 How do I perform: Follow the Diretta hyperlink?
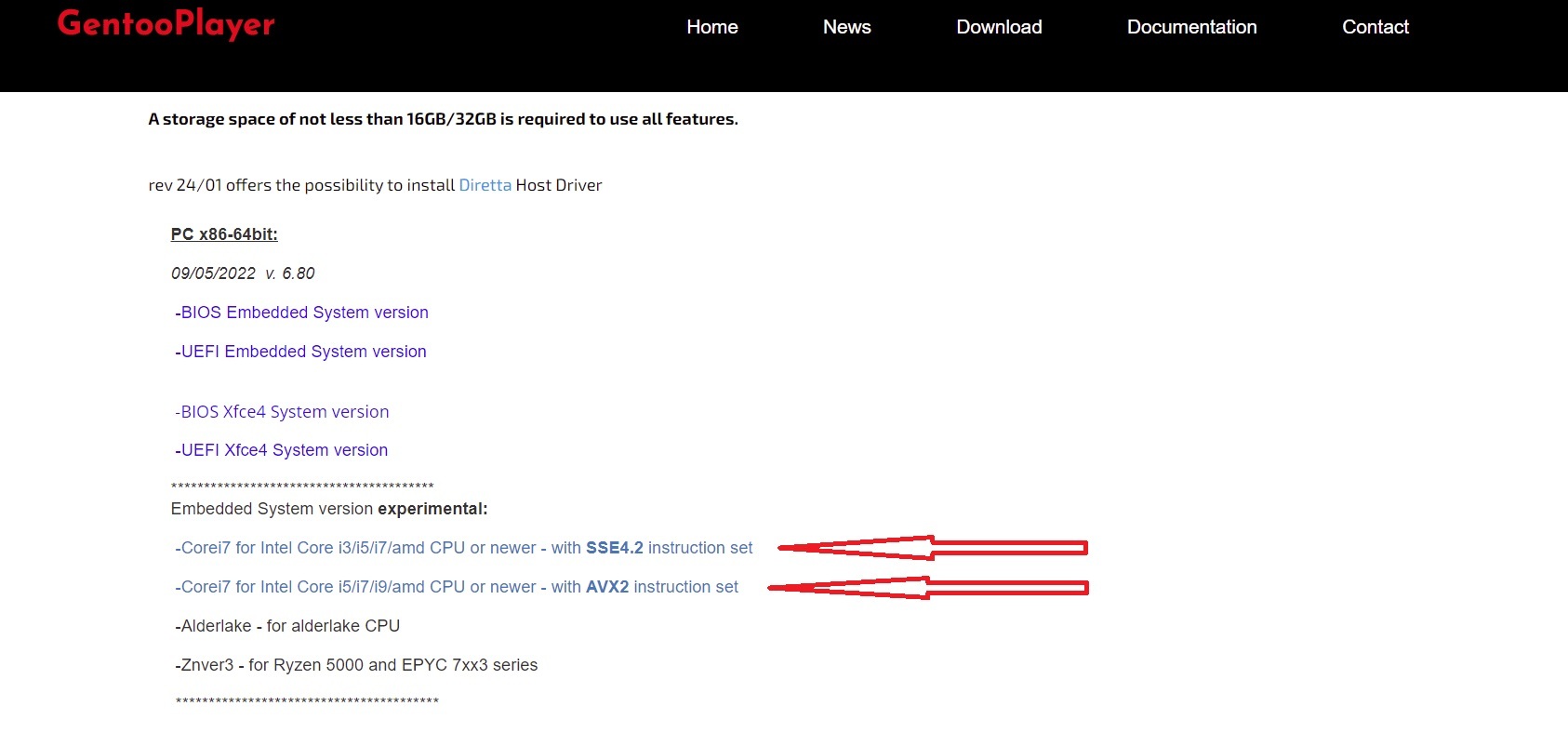coord(485,185)
